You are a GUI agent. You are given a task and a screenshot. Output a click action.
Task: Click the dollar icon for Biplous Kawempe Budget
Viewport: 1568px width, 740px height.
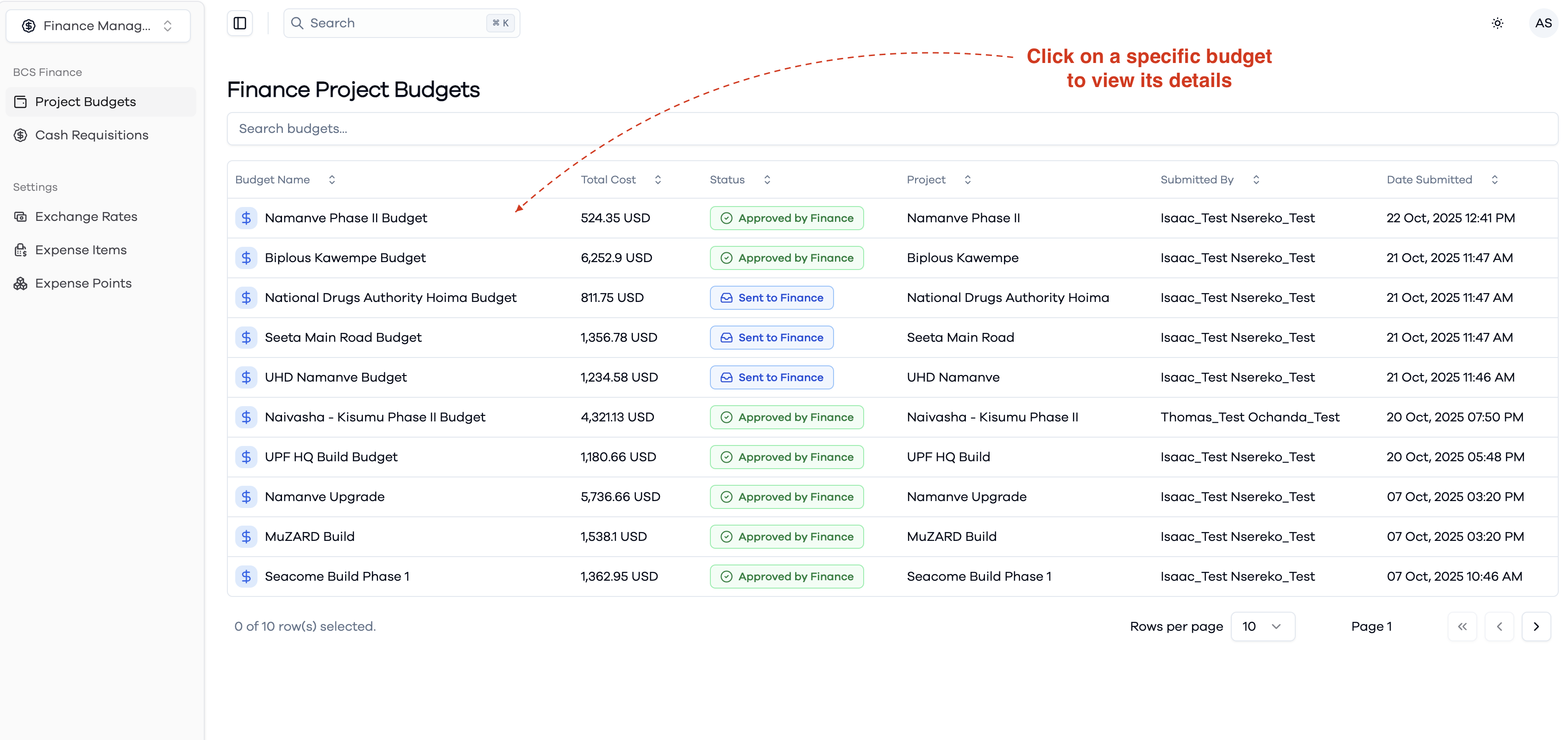pyautogui.click(x=246, y=258)
